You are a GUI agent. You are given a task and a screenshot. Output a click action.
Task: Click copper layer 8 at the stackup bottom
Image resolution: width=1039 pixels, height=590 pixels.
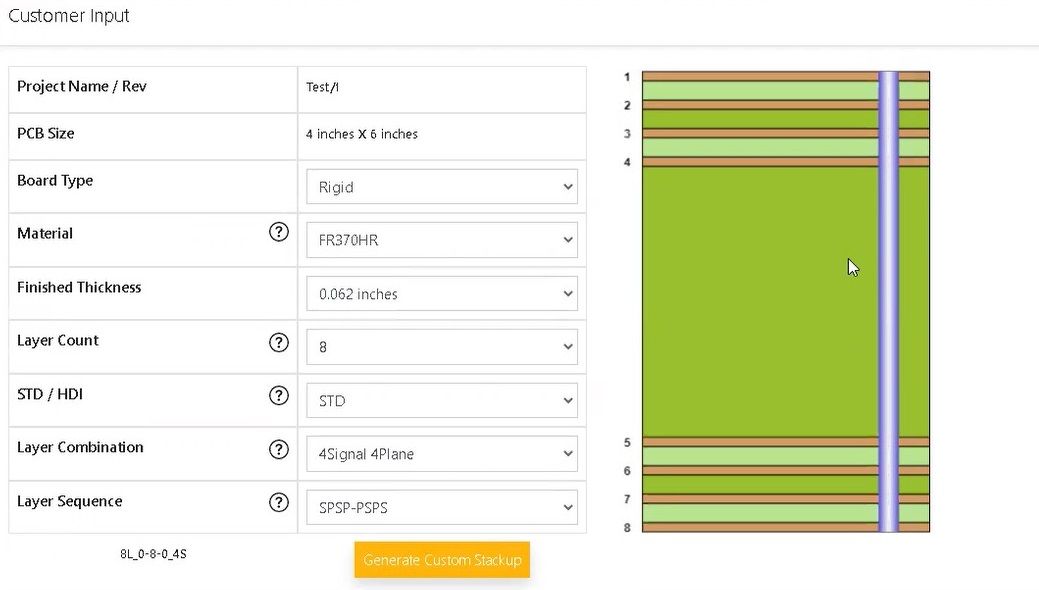coord(760,527)
